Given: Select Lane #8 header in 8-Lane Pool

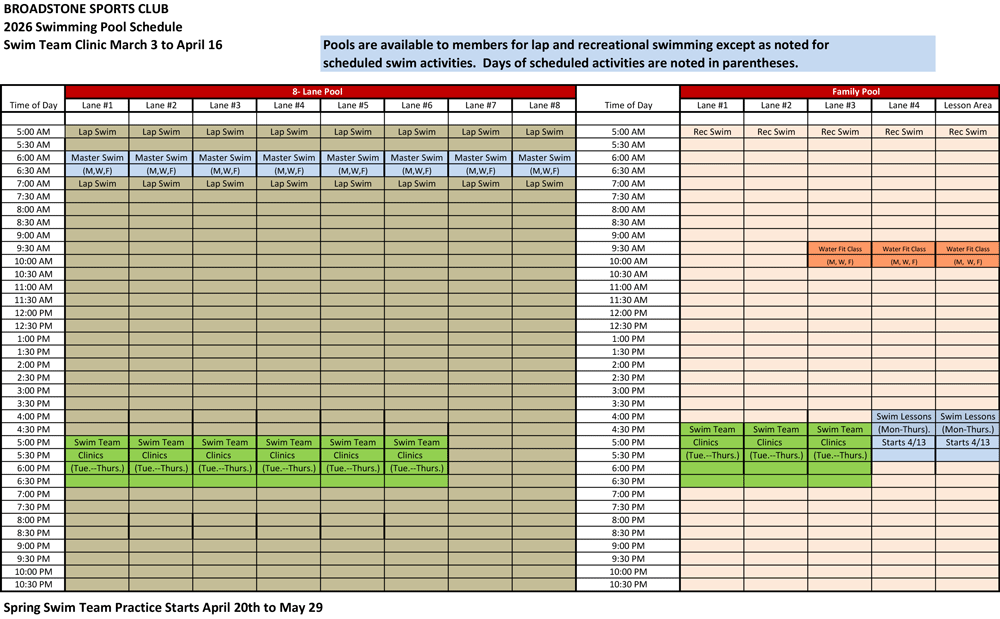Looking at the screenshot, I should click(544, 105).
